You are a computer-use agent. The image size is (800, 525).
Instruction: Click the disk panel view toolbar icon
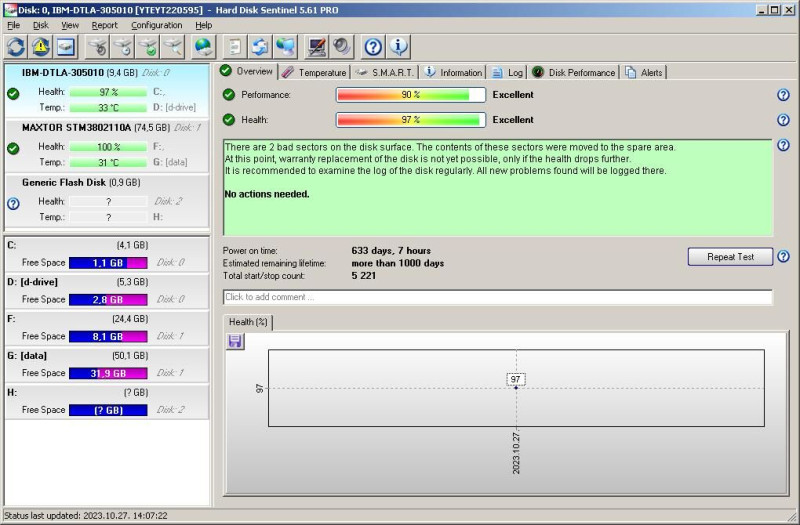[66, 47]
